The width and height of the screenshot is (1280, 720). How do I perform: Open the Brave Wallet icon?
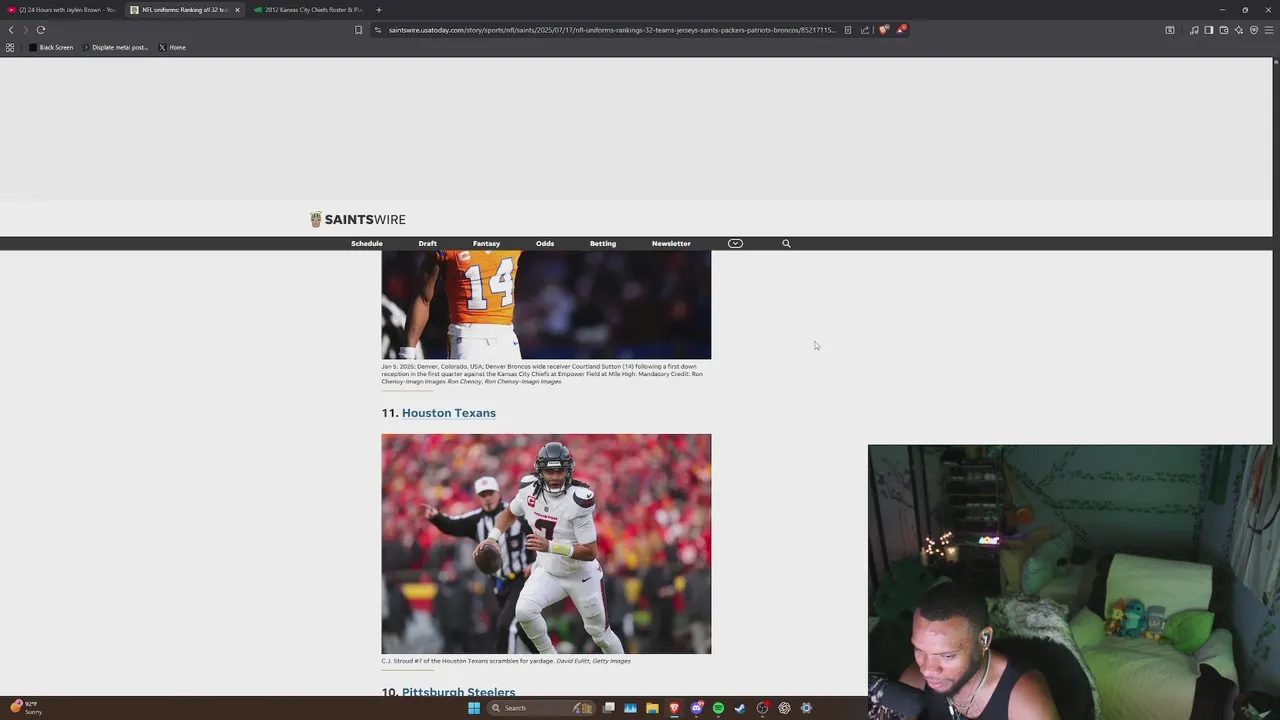(x=1224, y=30)
